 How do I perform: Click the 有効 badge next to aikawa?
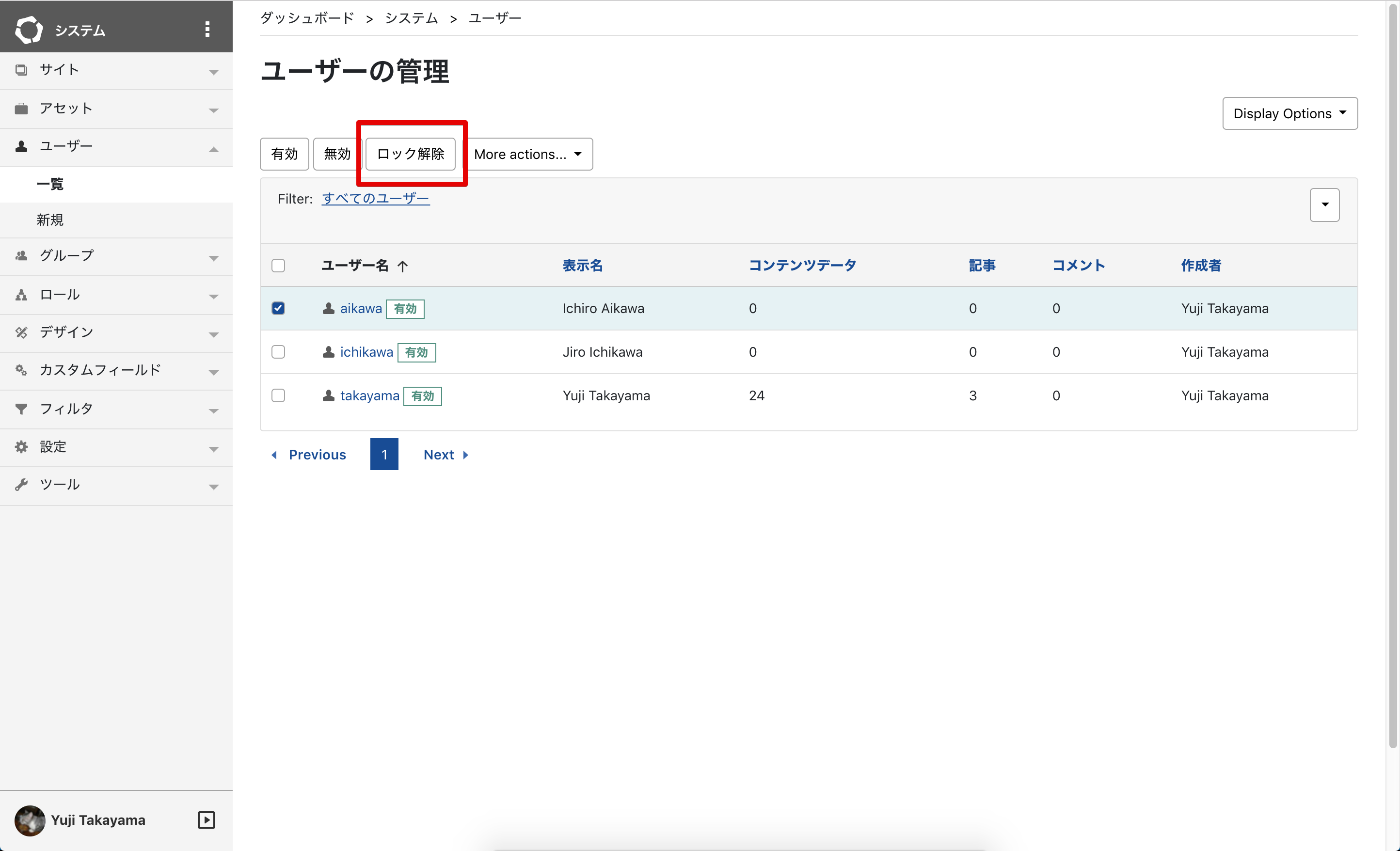(x=405, y=309)
